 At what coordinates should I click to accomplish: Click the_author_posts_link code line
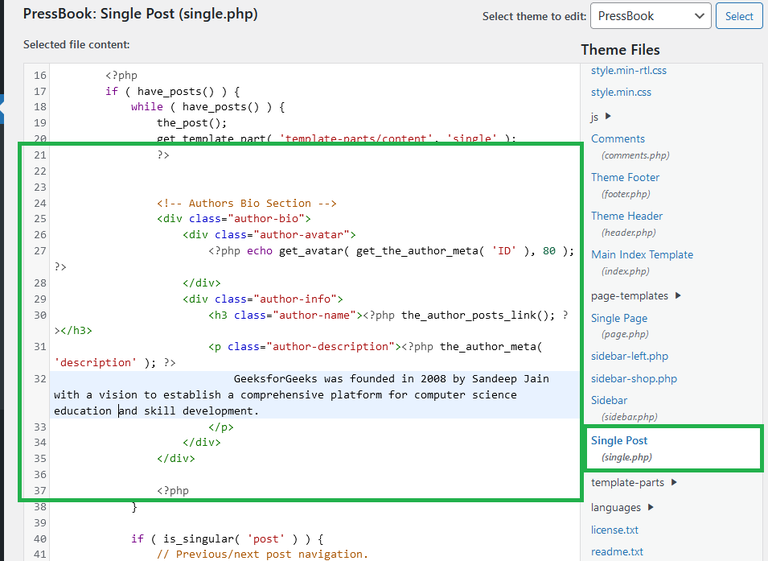(388, 315)
